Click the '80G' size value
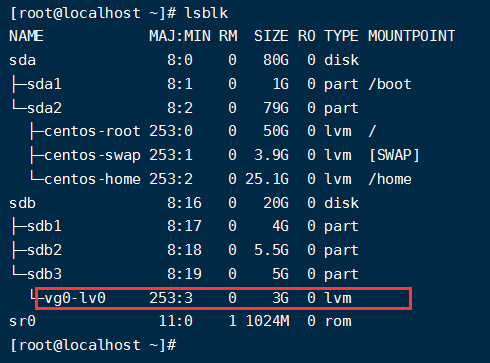490x363 pixels. [276, 60]
